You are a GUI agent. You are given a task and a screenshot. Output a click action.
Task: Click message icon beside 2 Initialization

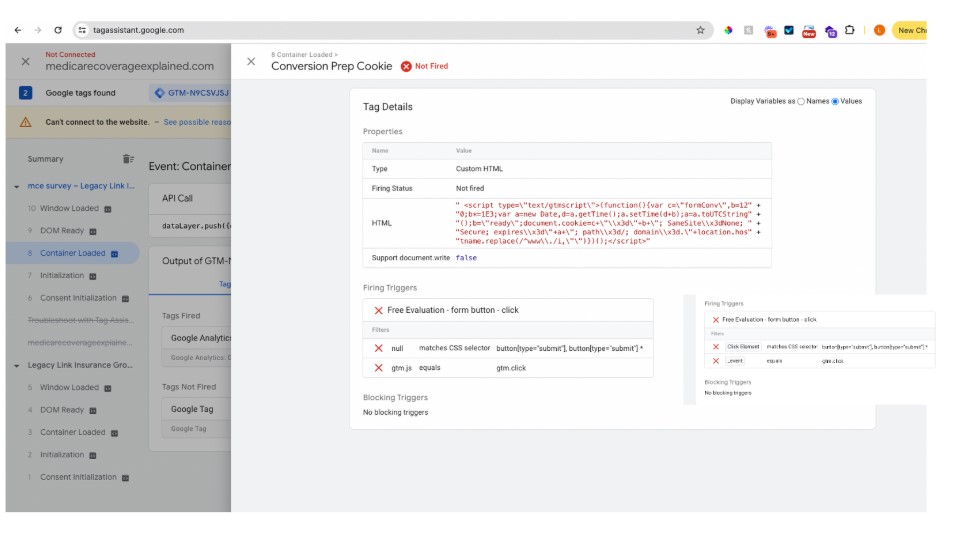click(93, 455)
